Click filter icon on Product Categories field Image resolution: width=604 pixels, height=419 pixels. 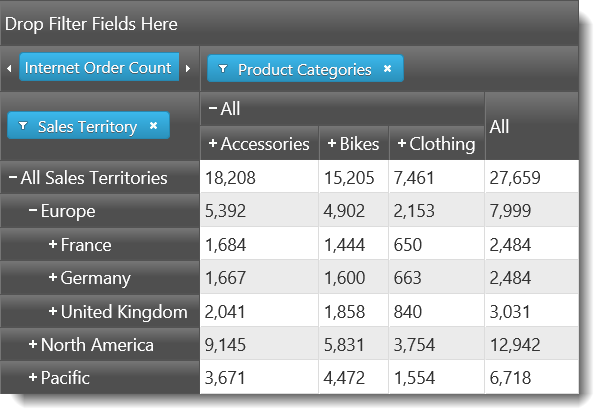click(222, 70)
